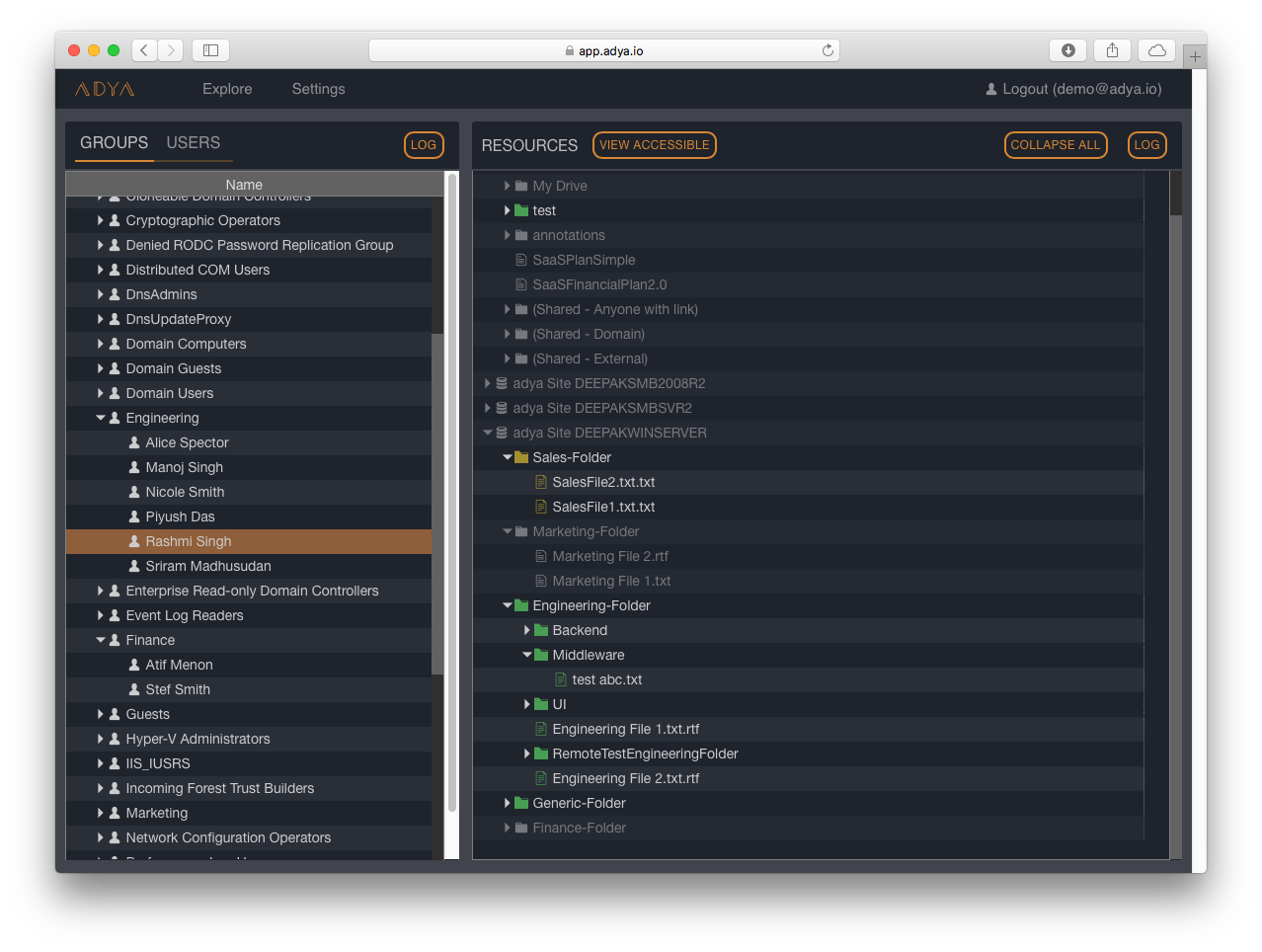This screenshot has height=952, width=1262.
Task: Switch to the USERS tab
Action: point(194,143)
